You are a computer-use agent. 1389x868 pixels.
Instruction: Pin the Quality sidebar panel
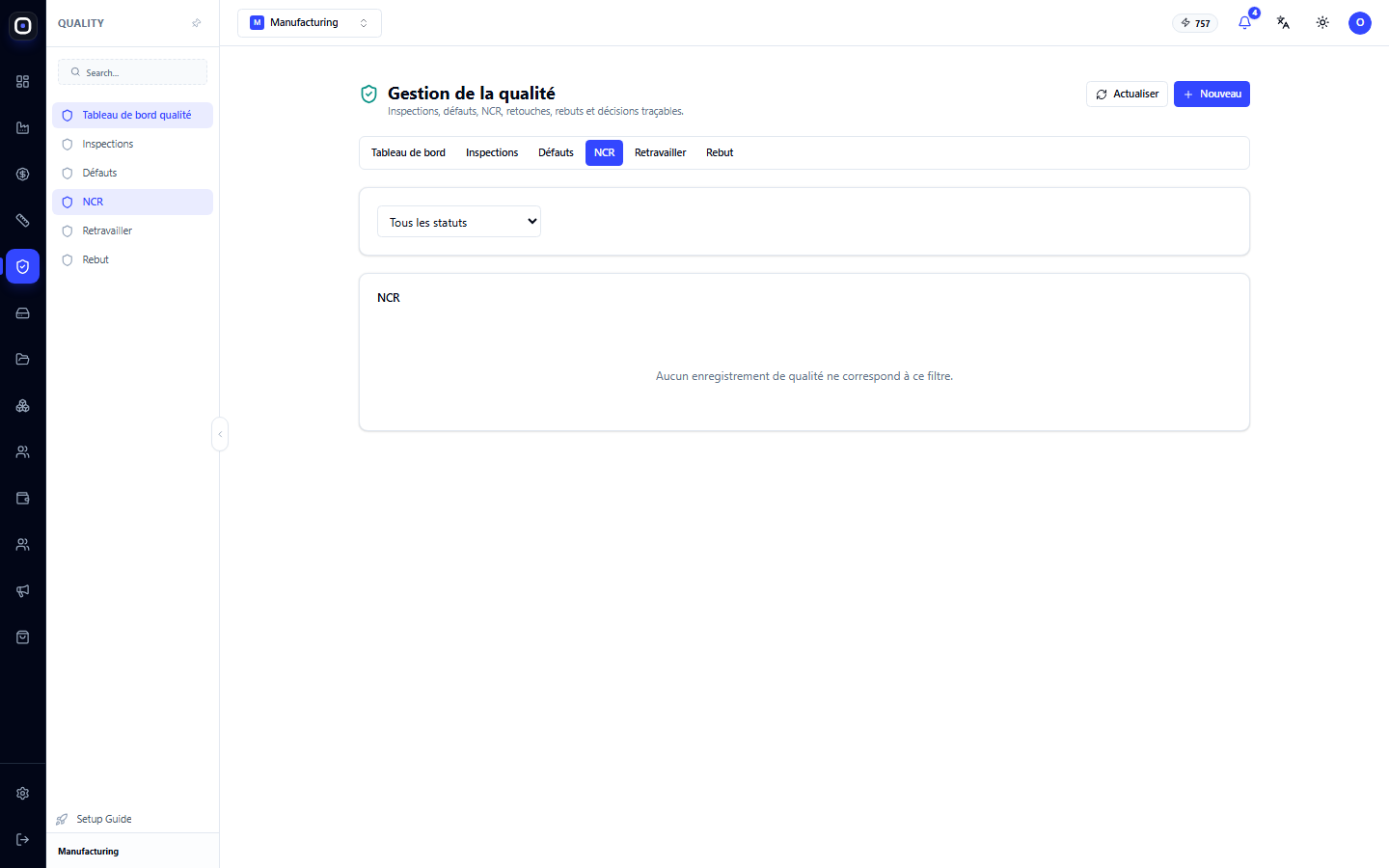pos(197,23)
